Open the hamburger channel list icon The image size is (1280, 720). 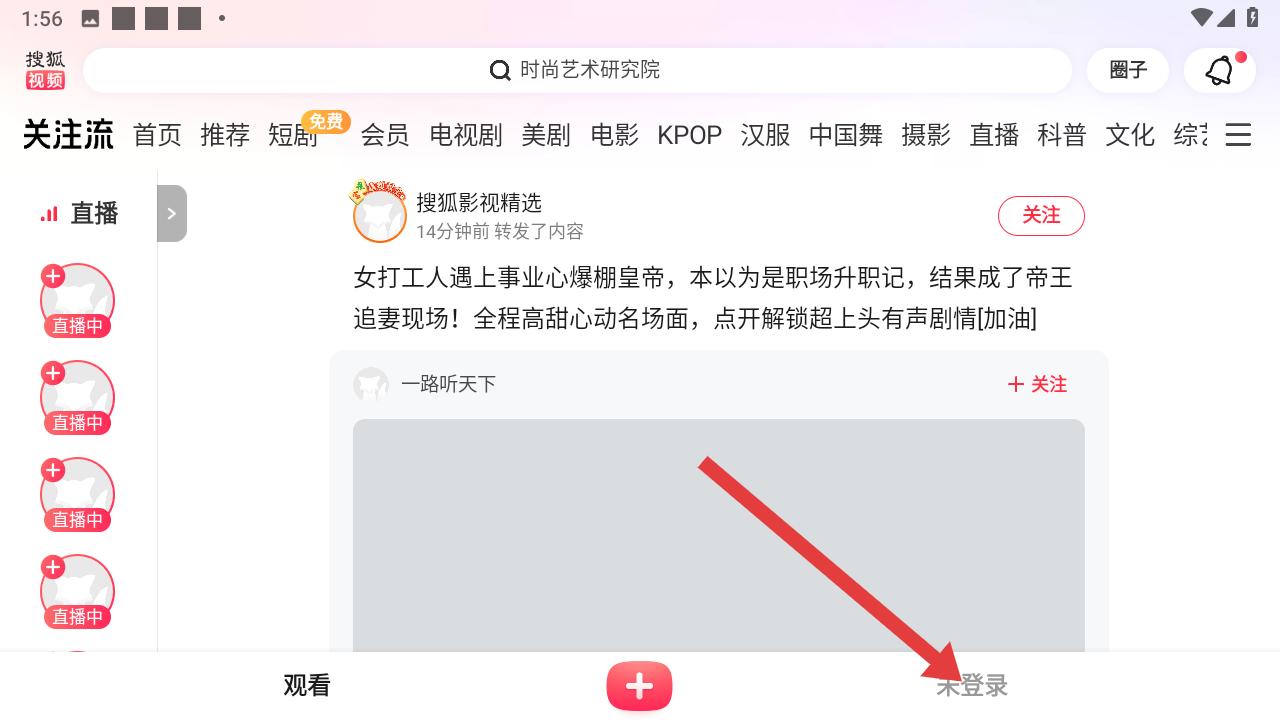[1238, 135]
